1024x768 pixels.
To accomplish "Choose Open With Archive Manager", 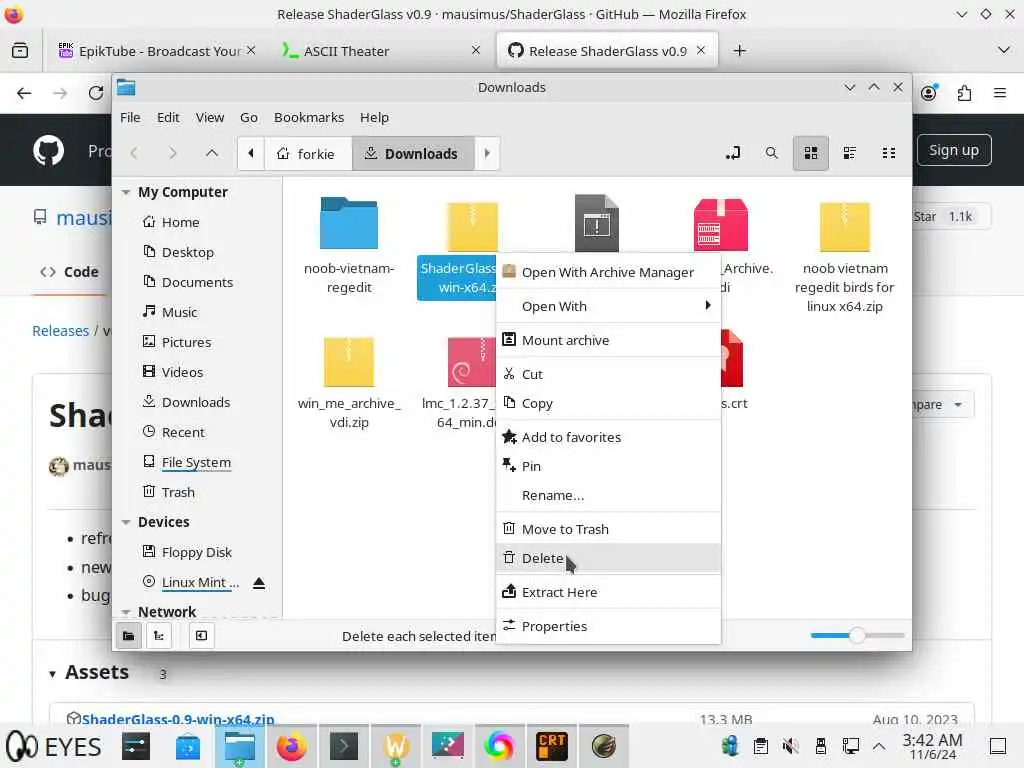I will (608, 272).
